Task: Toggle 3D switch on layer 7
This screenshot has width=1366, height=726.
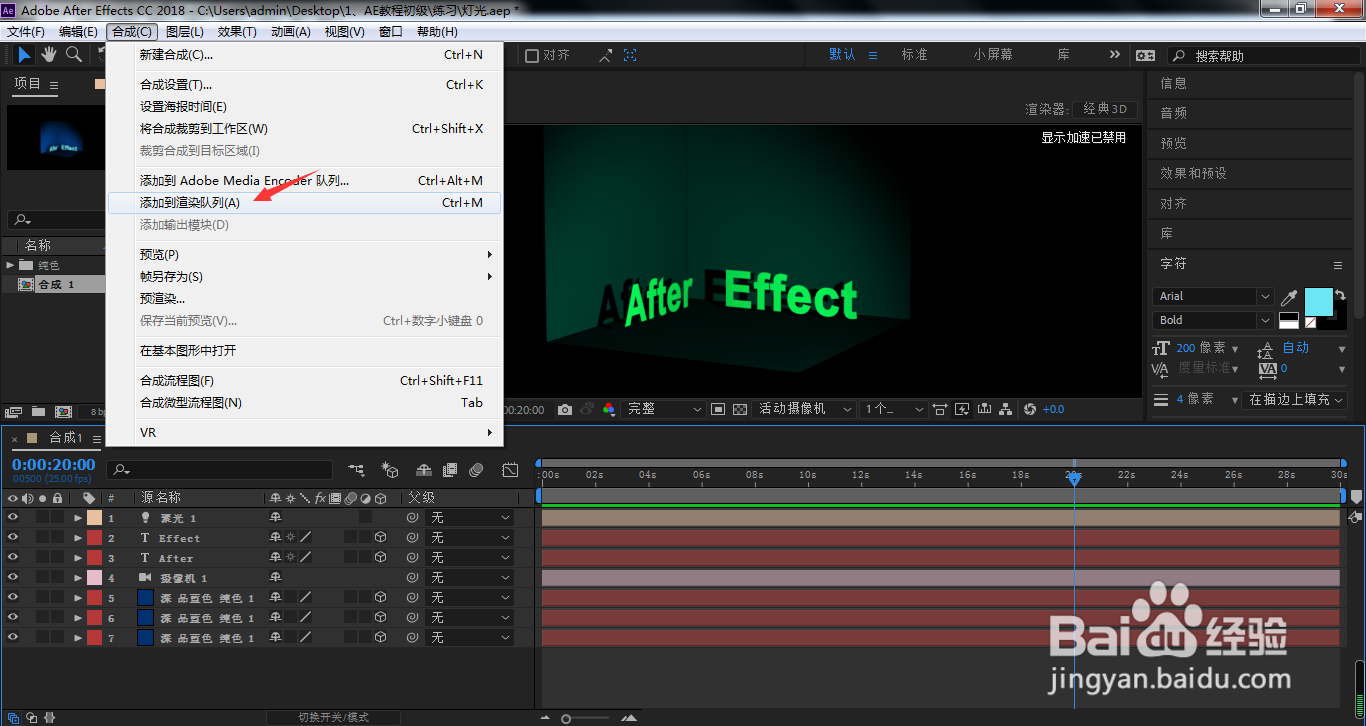Action: tap(381, 638)
